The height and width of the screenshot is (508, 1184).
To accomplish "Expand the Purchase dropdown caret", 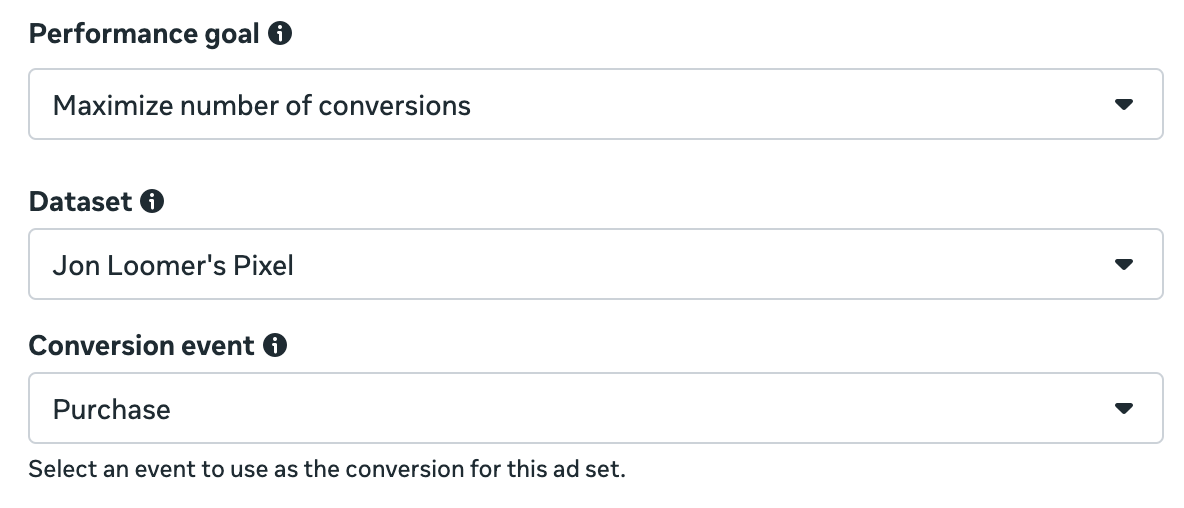I will pos(1124,408).
